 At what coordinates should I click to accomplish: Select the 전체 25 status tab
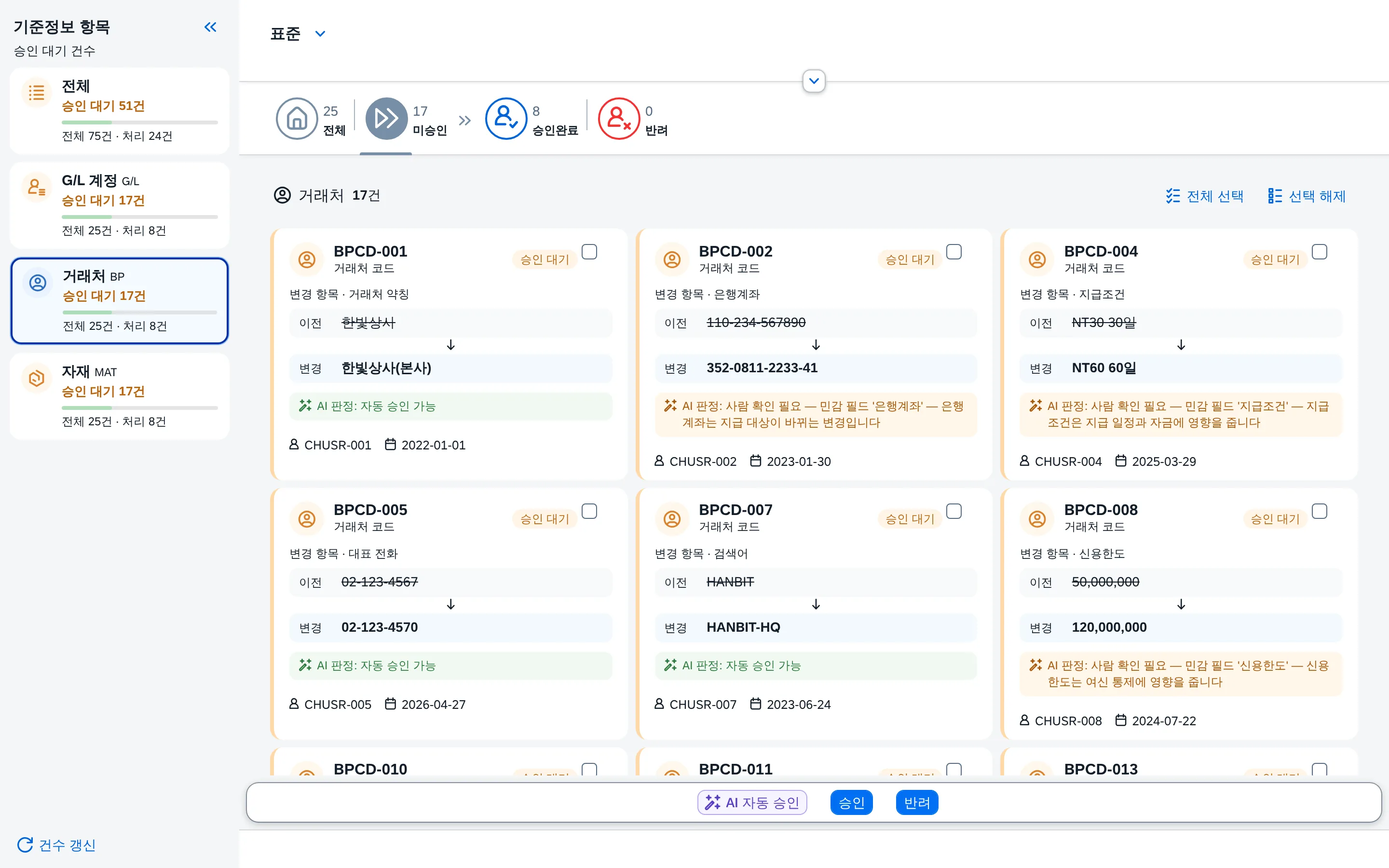pos(311,120)
